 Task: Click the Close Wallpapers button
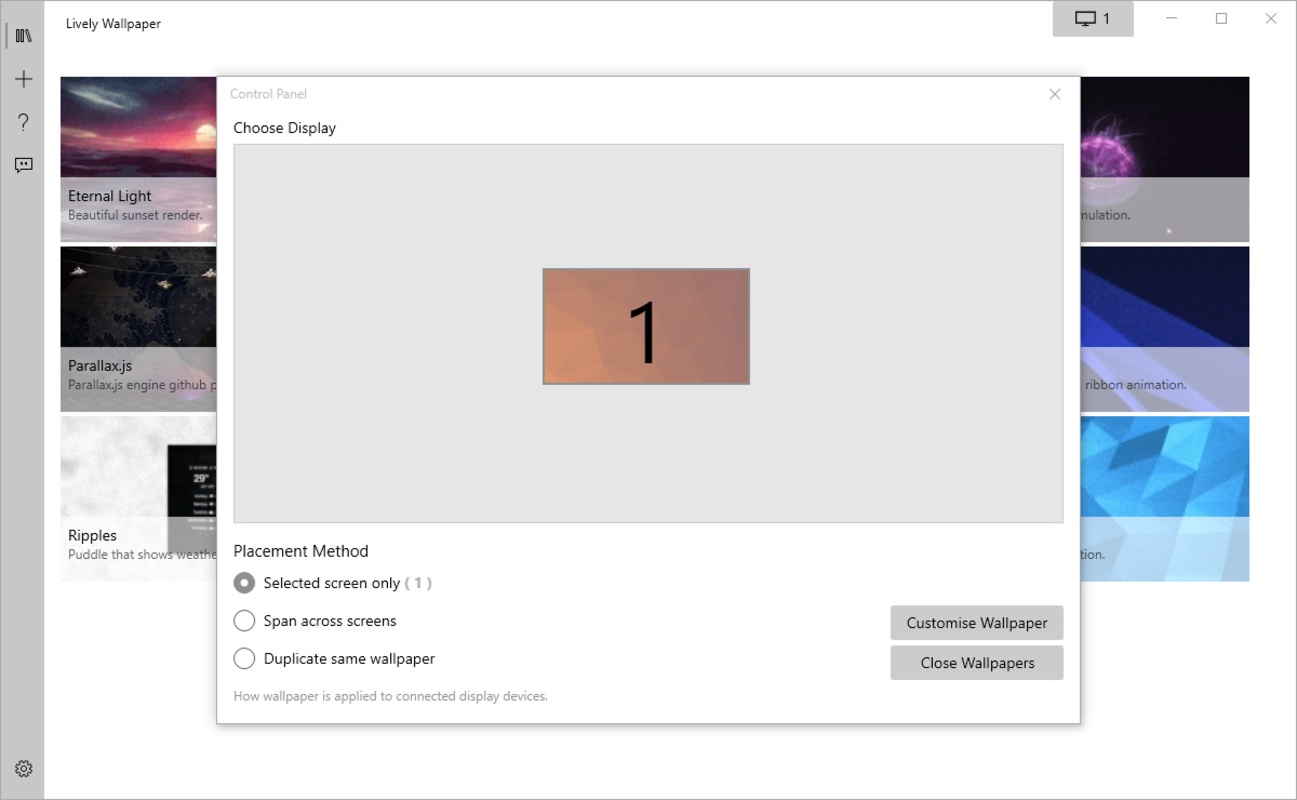click(977, 663)
